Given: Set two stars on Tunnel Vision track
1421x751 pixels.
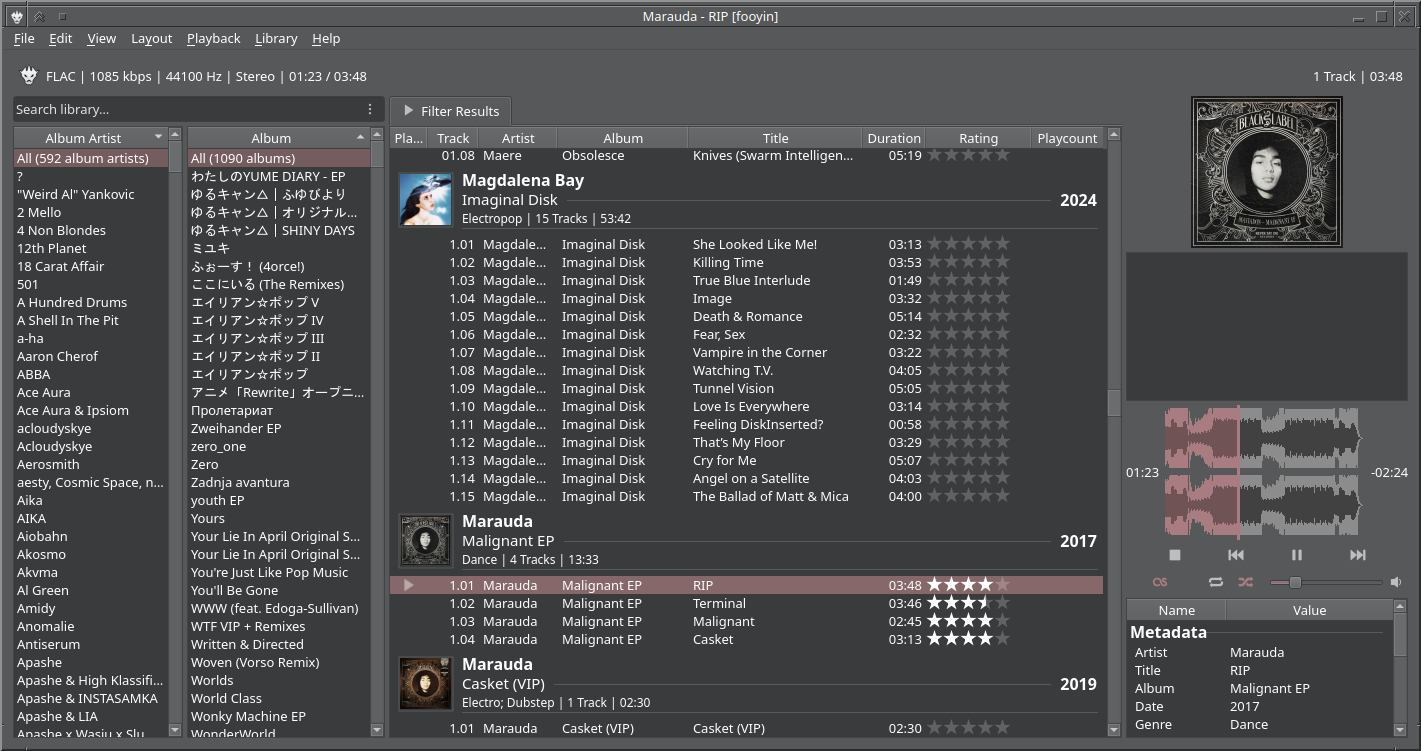Looking at the screenshot, I should [x=953, y=388].
